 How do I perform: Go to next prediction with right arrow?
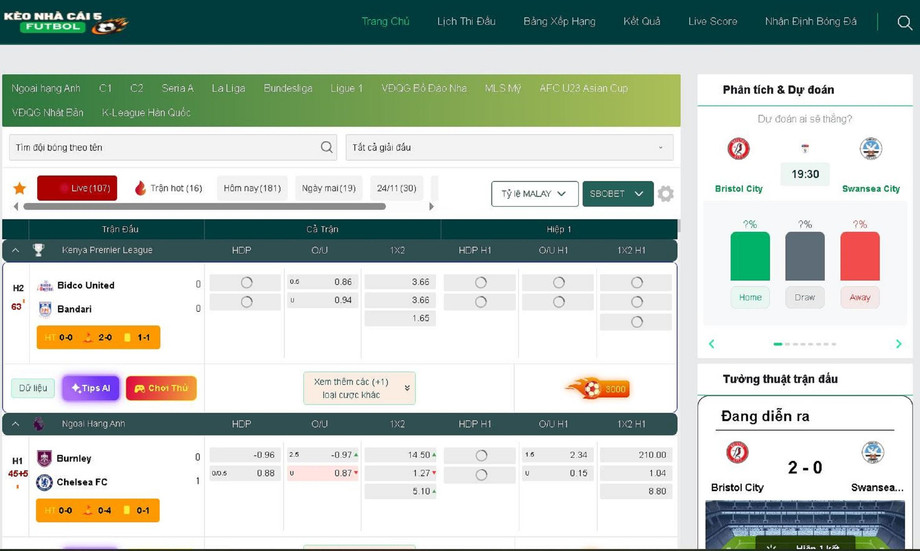coord(898,344)
